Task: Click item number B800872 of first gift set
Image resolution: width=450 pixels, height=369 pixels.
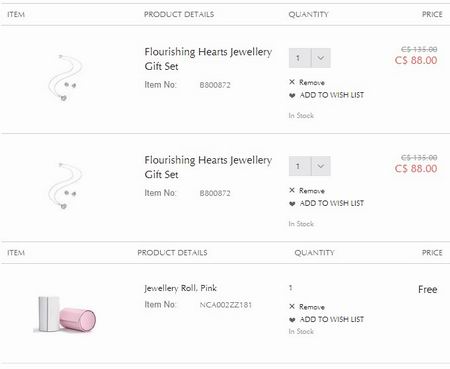Action: click(215, 85)
